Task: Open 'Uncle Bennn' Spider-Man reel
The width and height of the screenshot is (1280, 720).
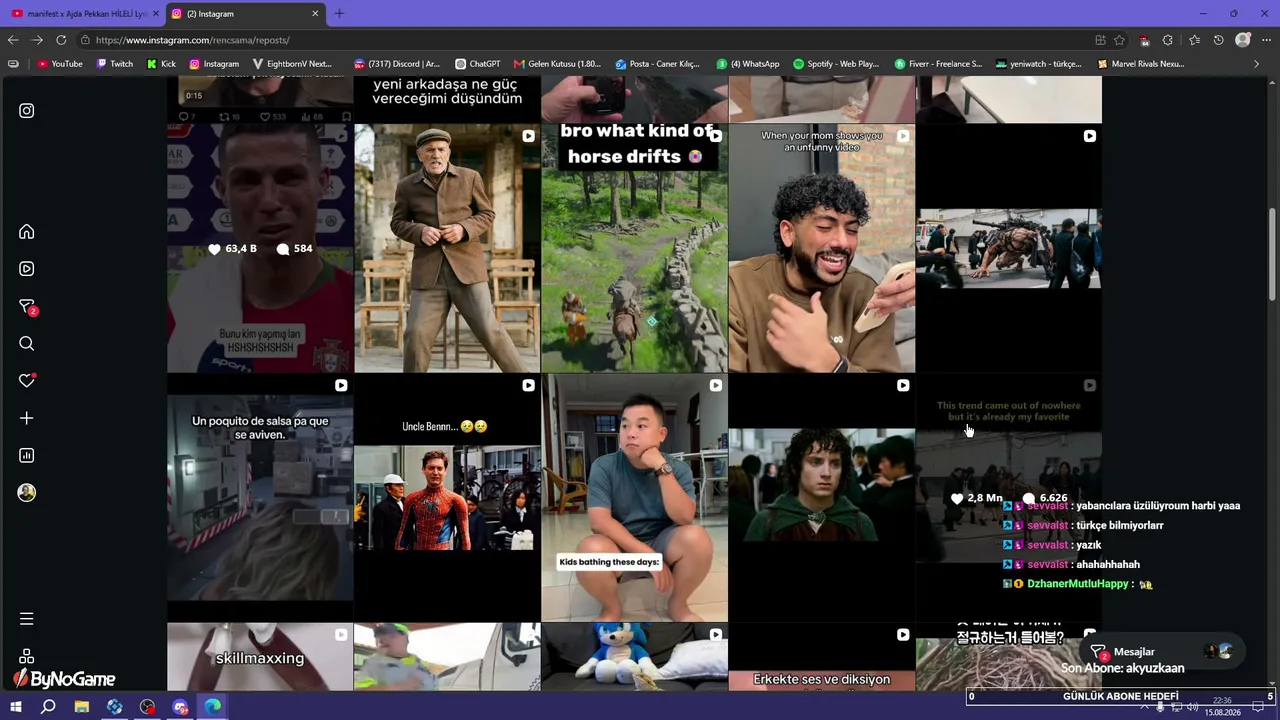Action: pyautogui.click(x=447, y=498)
